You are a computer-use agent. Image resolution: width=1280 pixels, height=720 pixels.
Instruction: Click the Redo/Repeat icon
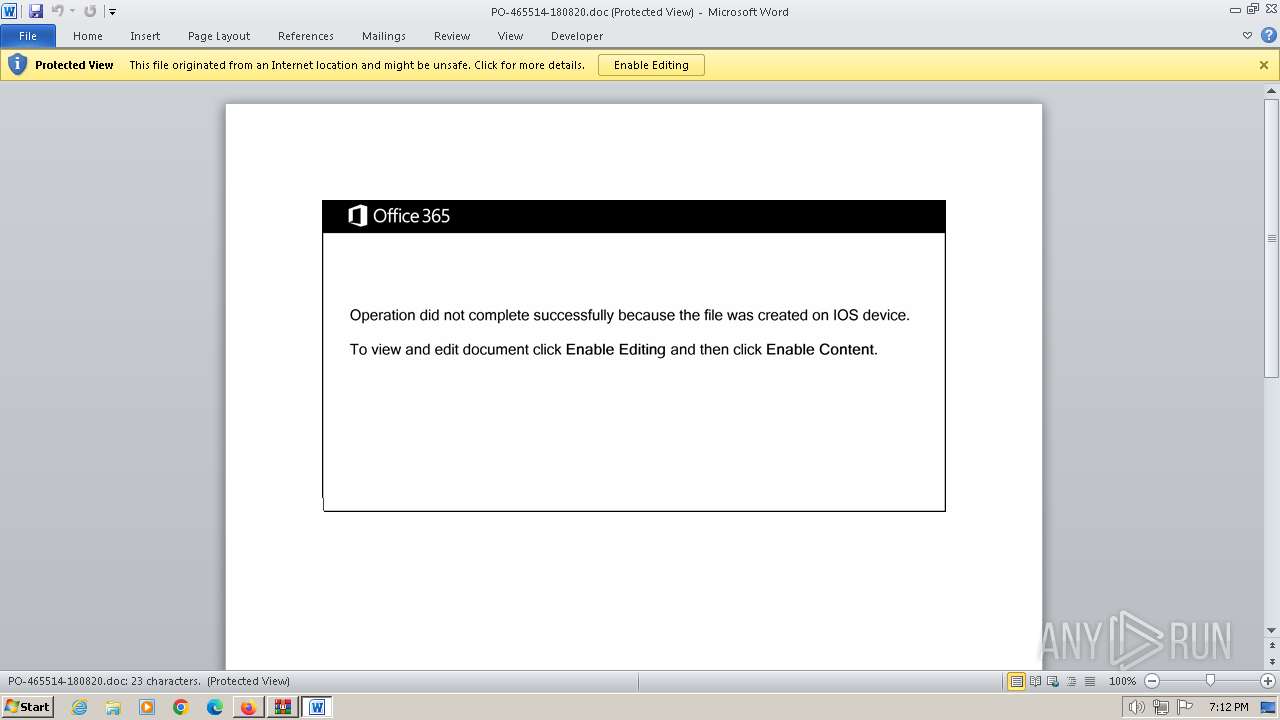[x=90, y=11]
